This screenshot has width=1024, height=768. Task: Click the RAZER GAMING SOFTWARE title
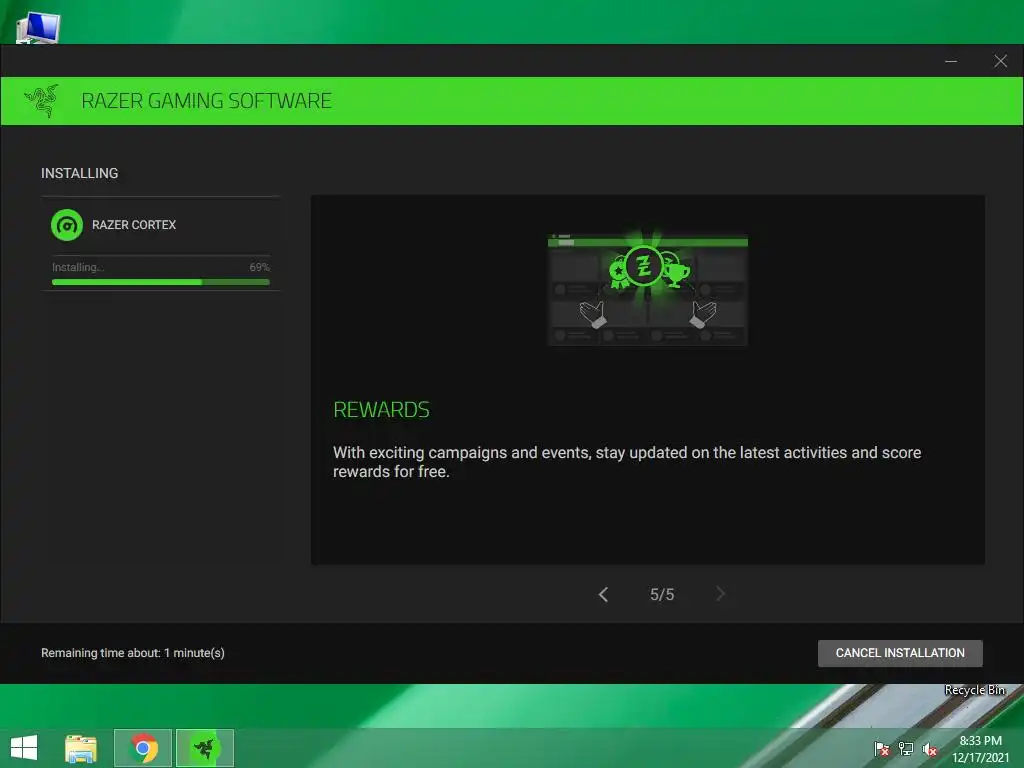(x=206, y=101)
